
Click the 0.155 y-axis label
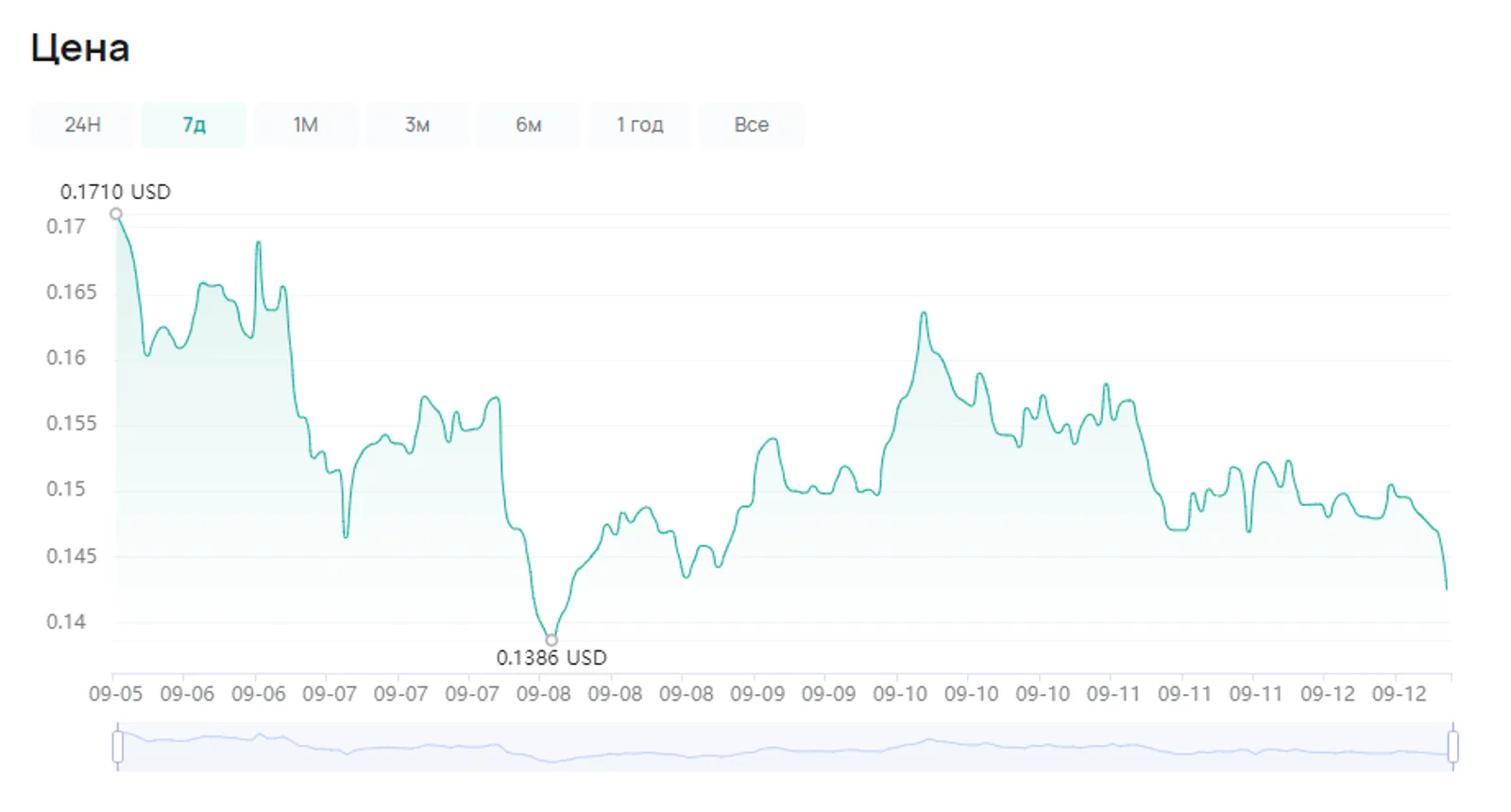point(72,423)
